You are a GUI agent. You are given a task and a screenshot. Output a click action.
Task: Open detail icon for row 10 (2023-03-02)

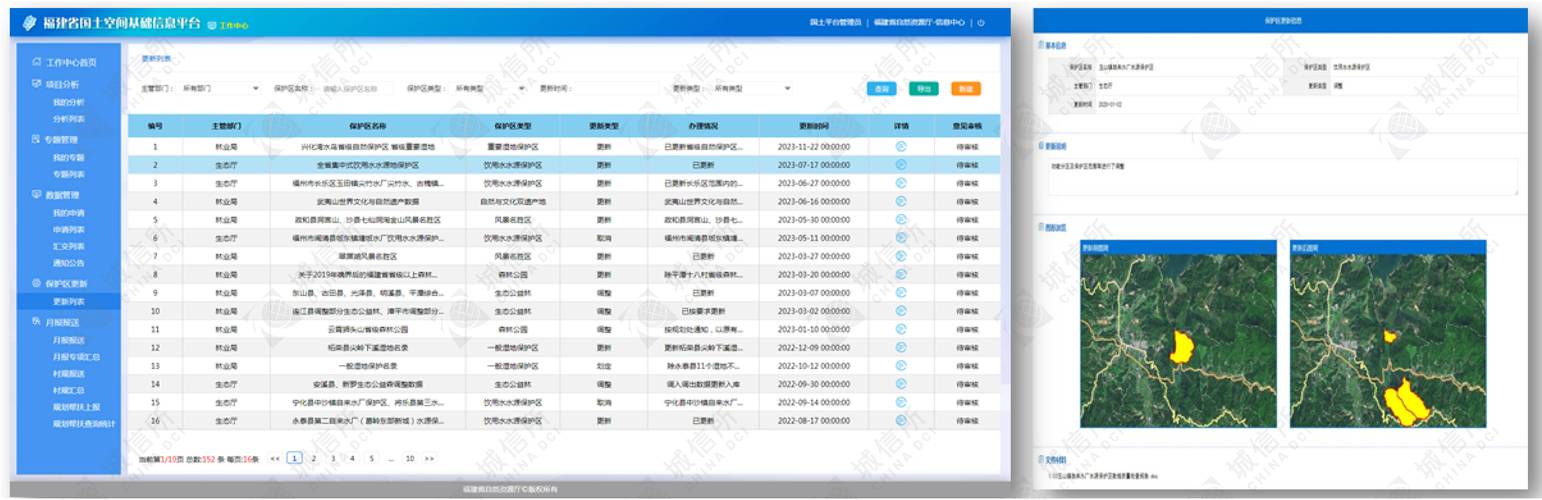pos(900,310)
